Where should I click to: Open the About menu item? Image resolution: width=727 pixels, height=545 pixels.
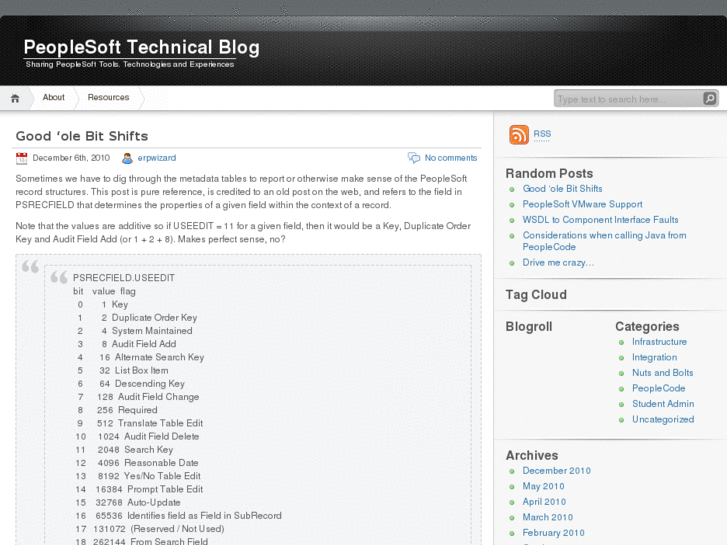[x=53, y=97]
